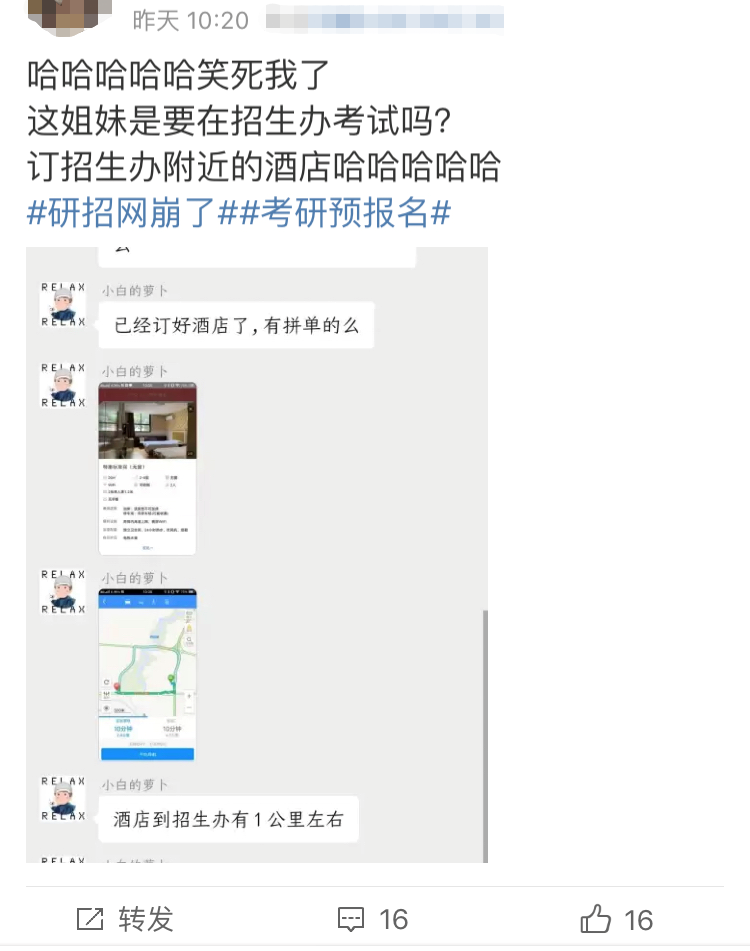Click the post text '哈哈哈哈哈笑死我了'

[178, 75]
